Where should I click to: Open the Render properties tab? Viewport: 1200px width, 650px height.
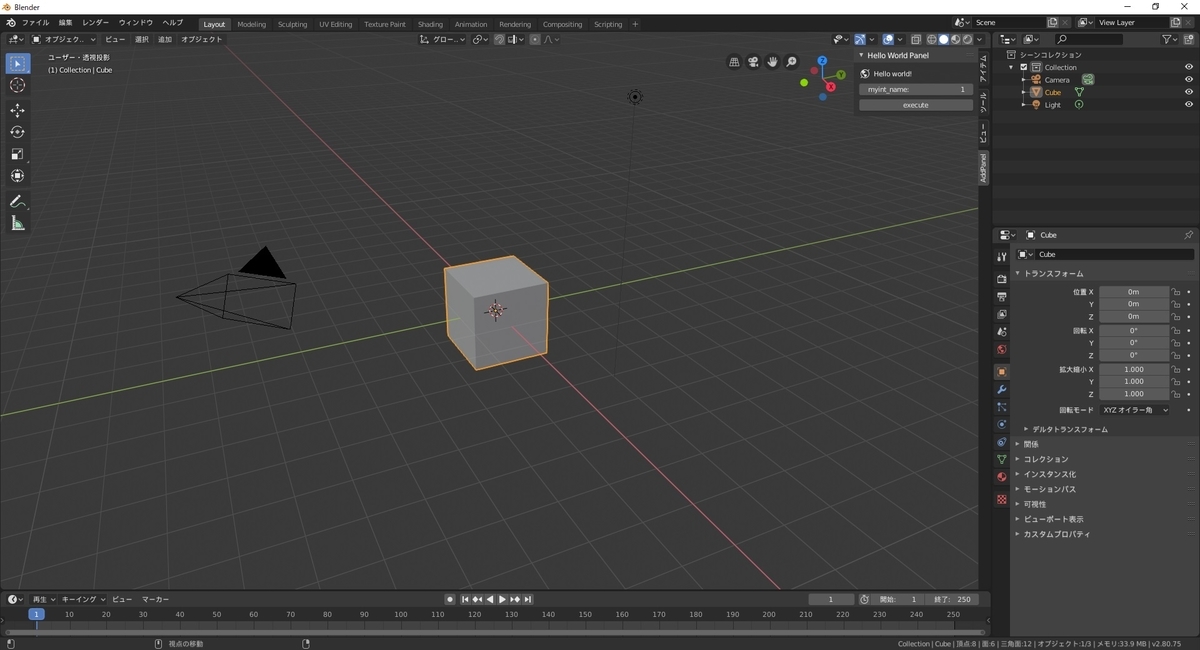click(x=1001, y=279)
